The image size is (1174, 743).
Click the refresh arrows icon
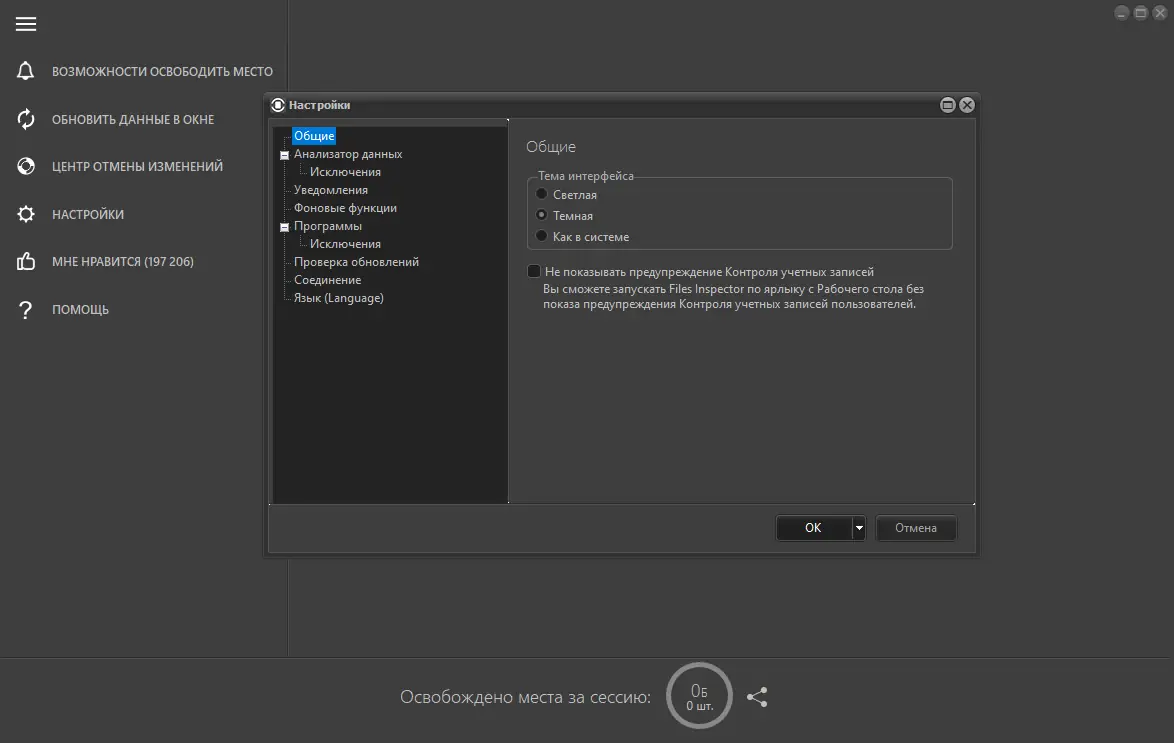(25, 119)
